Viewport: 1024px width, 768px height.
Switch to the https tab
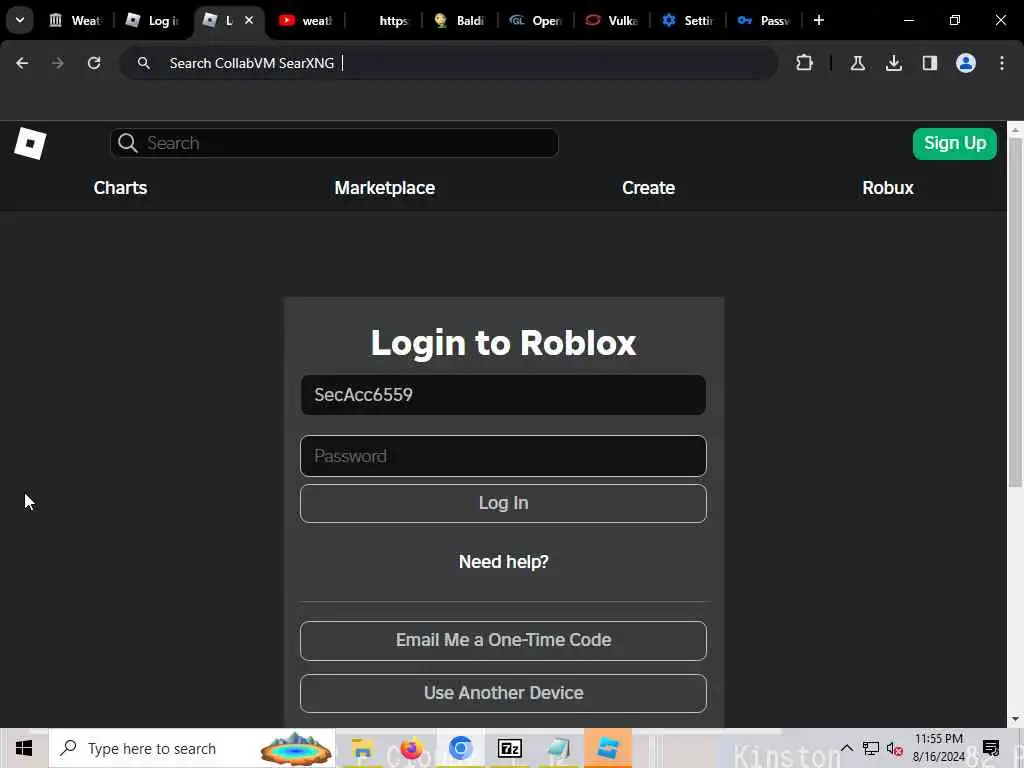pyautogui.click(x=383, y=20)
